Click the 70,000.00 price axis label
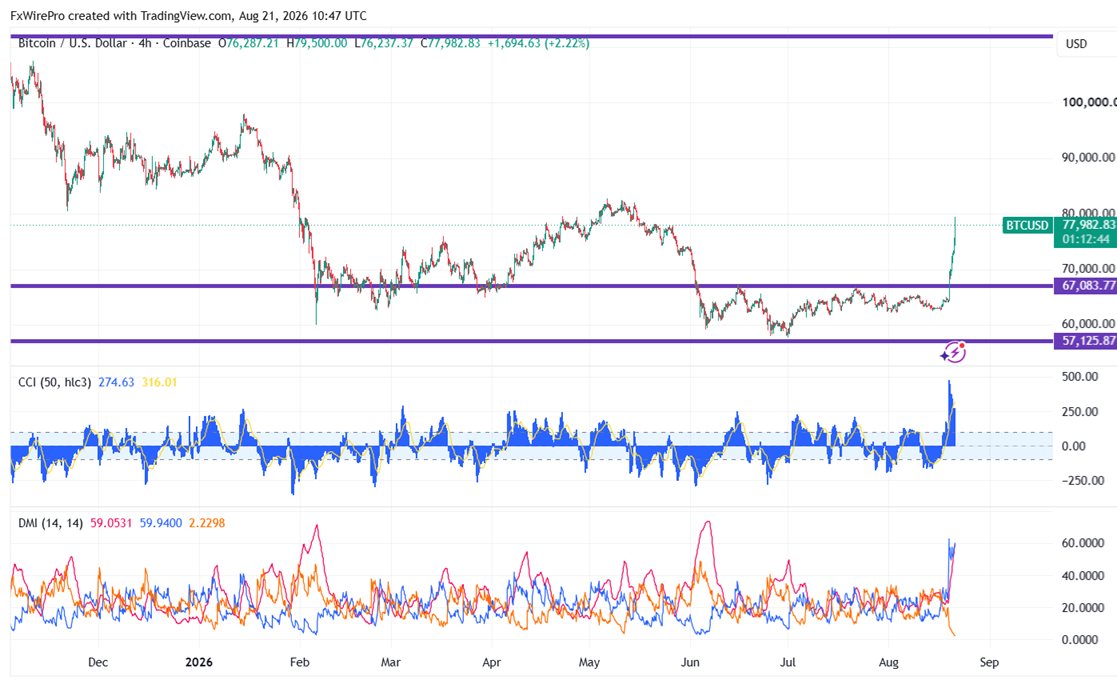 pos(1089,268)
